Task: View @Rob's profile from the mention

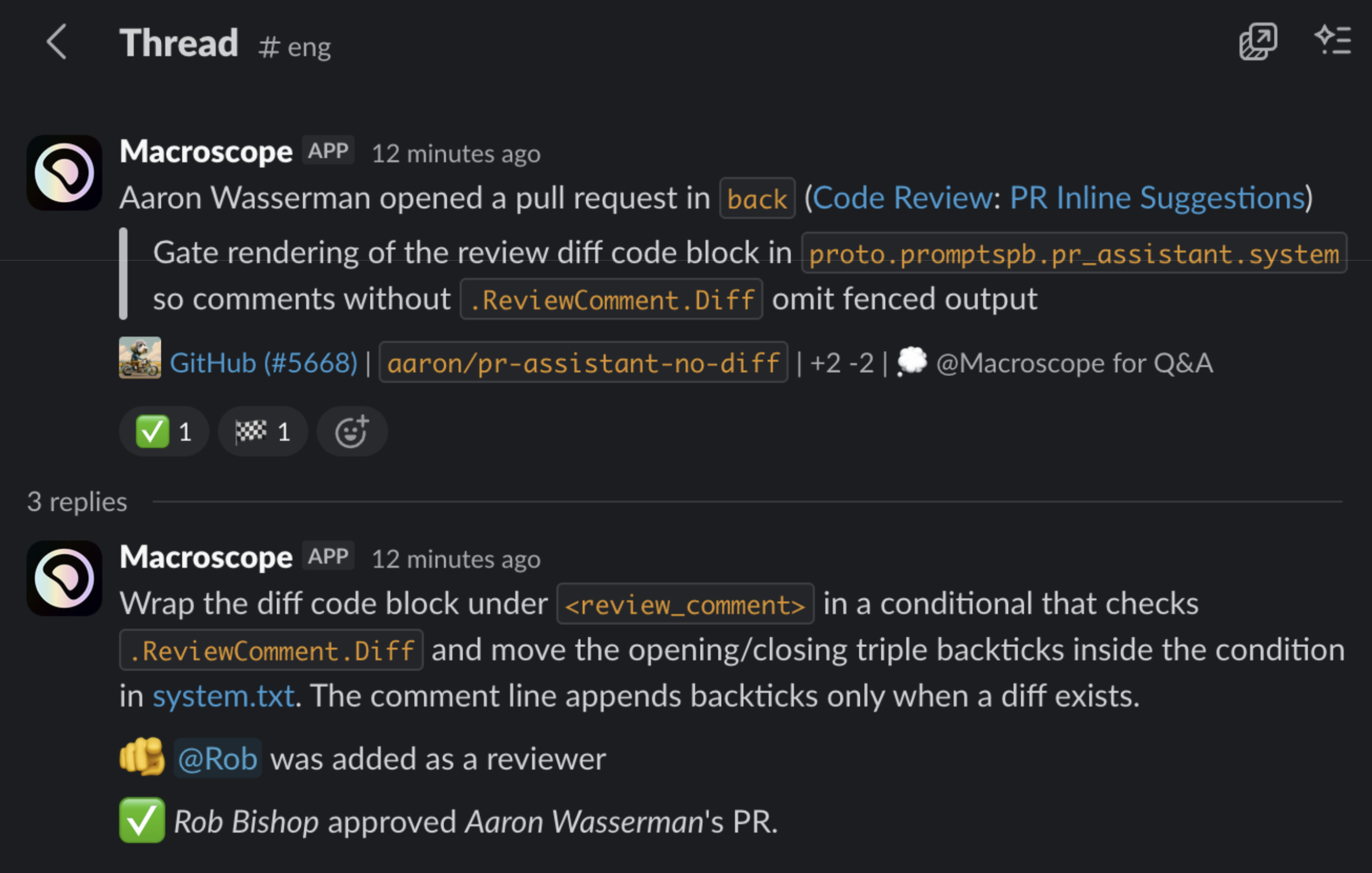Action: (x=216, y=758)
